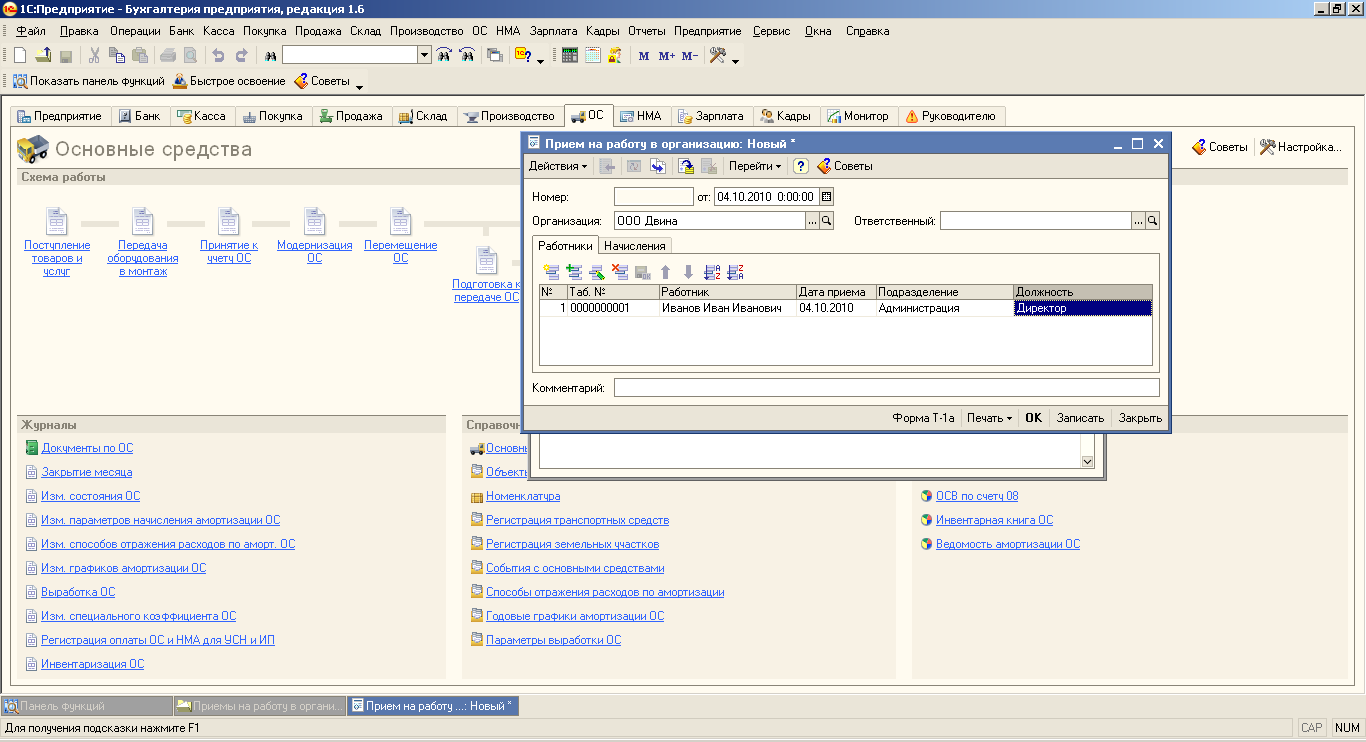Click the Форма Т-1а button
The image size is (1366, 742).
923,418
